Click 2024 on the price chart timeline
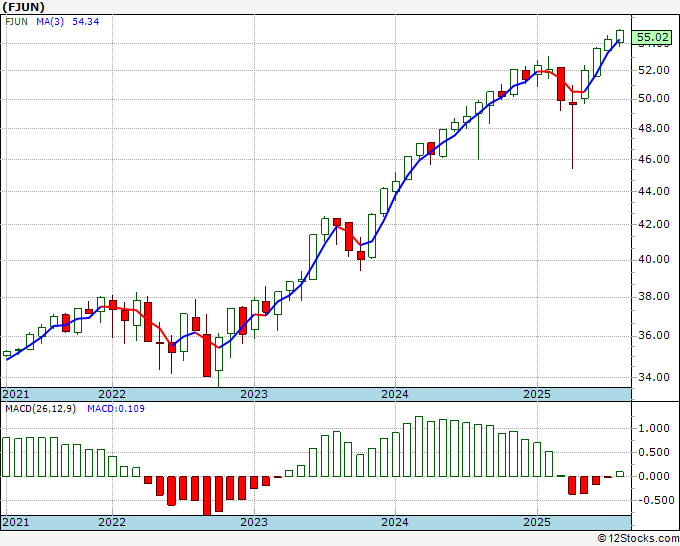Image resolution: width=680 pixels, height=546 pixels. point(395,394)
